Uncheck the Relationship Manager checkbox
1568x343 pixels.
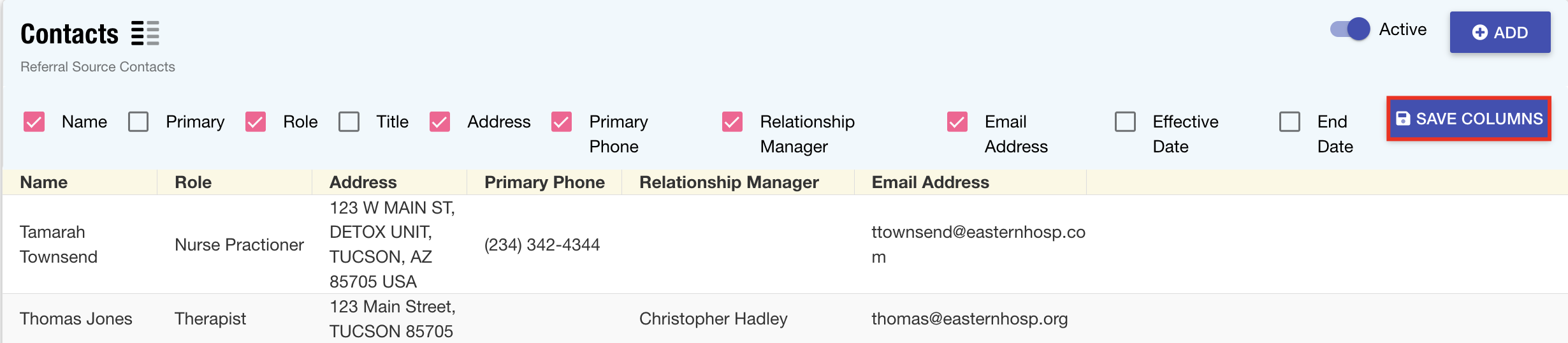(732, 122)
